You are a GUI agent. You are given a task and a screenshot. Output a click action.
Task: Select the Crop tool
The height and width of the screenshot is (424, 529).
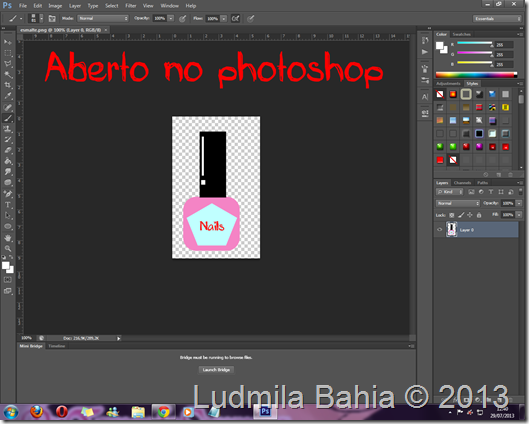tap(7, 85)
